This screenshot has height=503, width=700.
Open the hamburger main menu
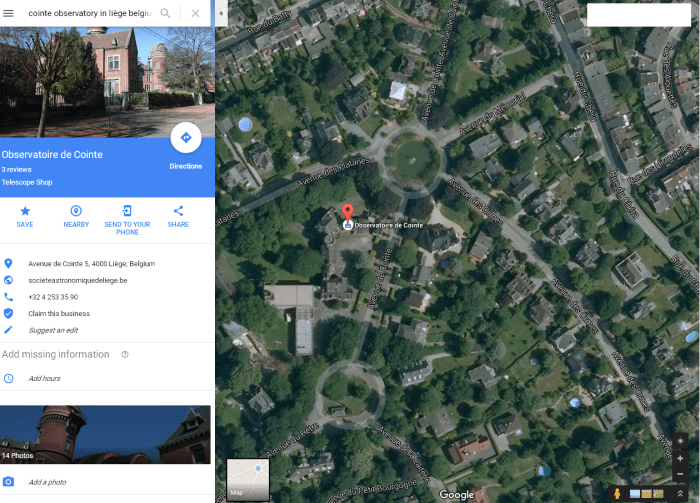click(8, 13)
